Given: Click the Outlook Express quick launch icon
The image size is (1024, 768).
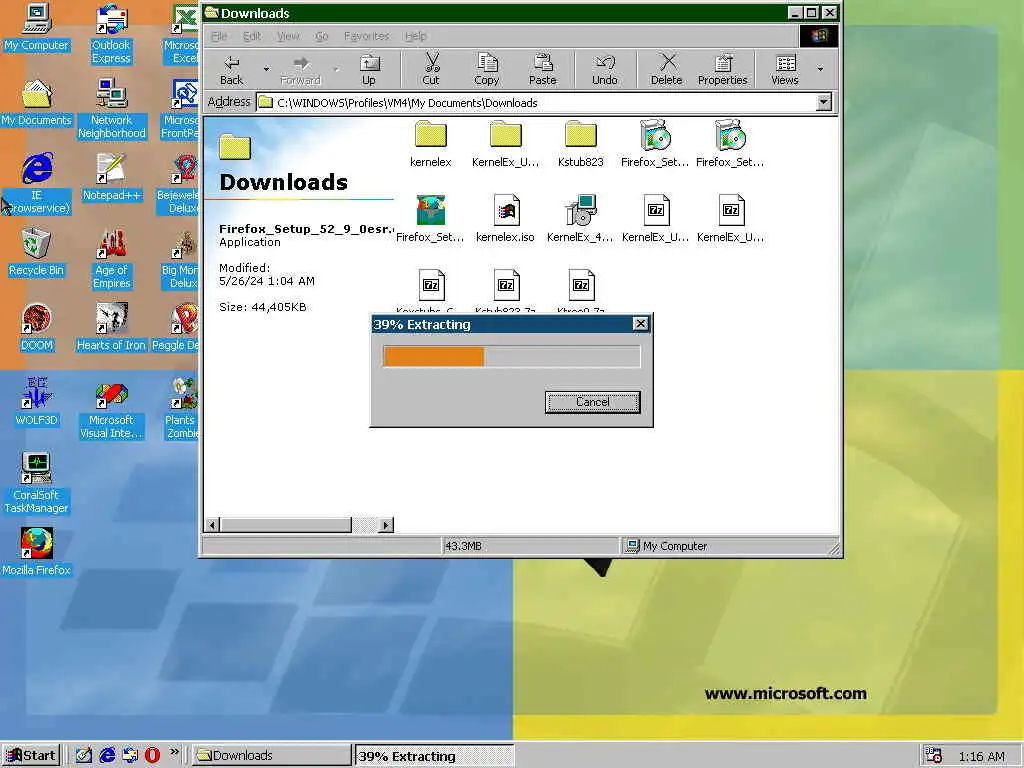Looking at the screenshot, I should coord(130,756).
